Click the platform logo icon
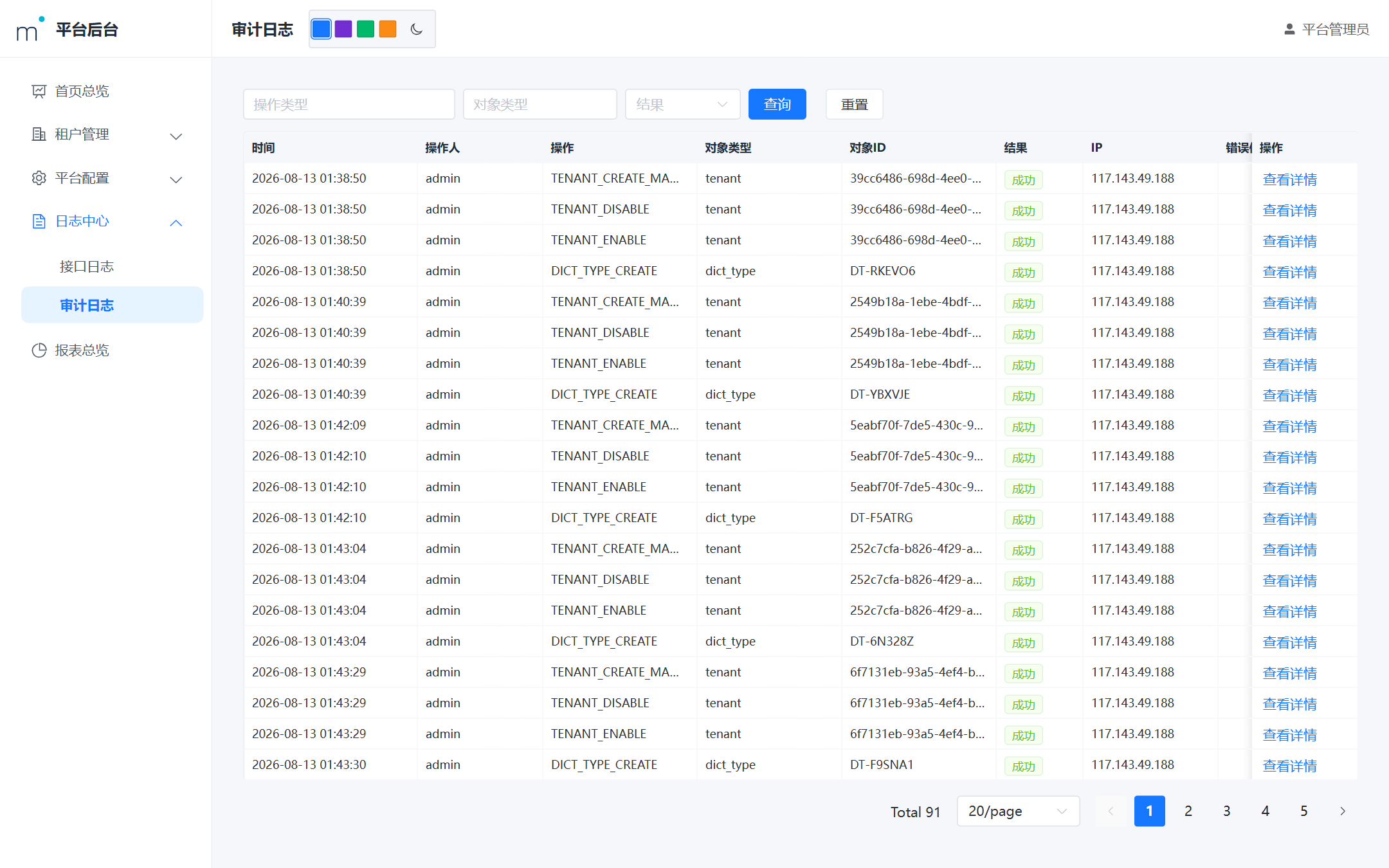The height and width of the screenshot is (868, 1389). (30, 29)
